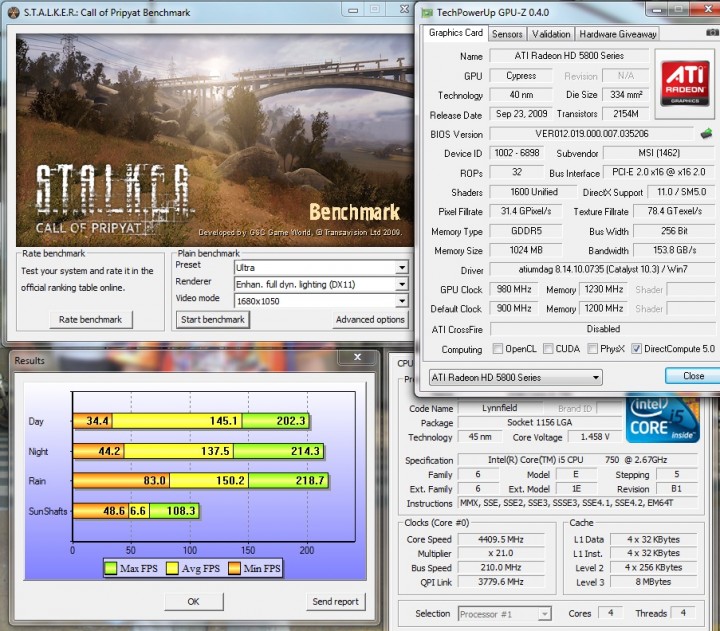Image resolution: width=720 pixels, height=631 pixels.
Task: Toggle the PhysX checkbox
Action: (x=592, y=349)
